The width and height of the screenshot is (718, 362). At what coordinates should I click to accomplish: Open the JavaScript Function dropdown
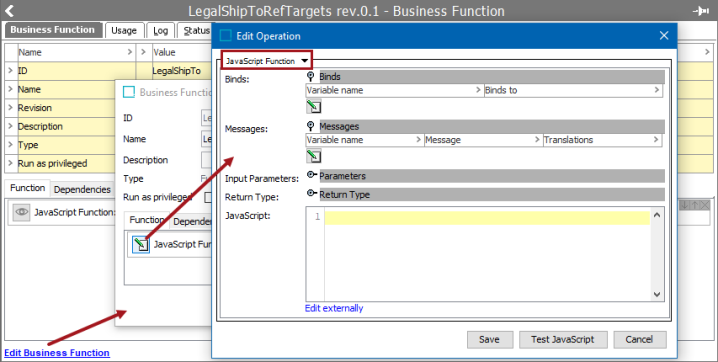point(267,60)
